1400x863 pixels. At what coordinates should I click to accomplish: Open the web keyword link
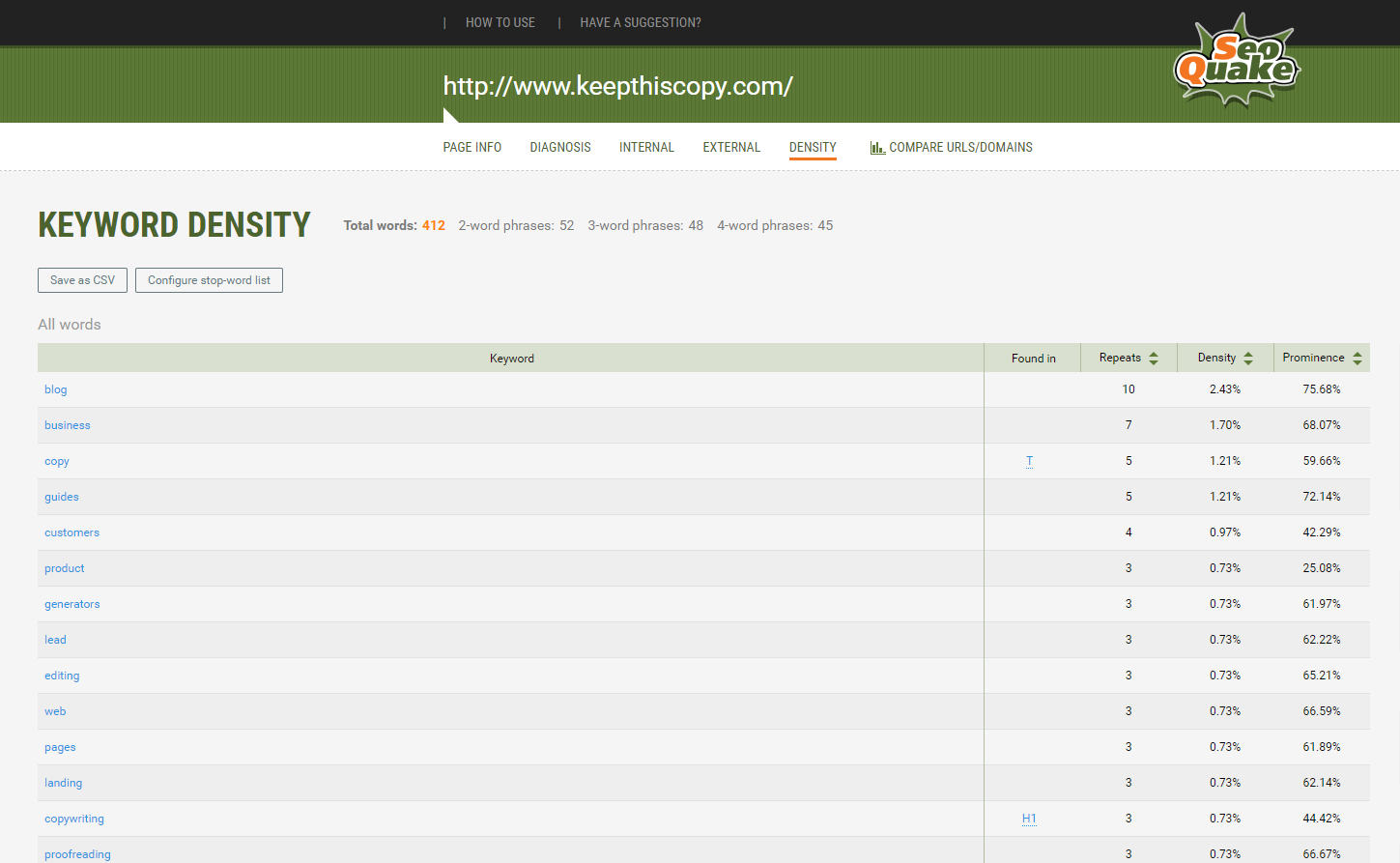pyautogui.click(x=55, y=711)
